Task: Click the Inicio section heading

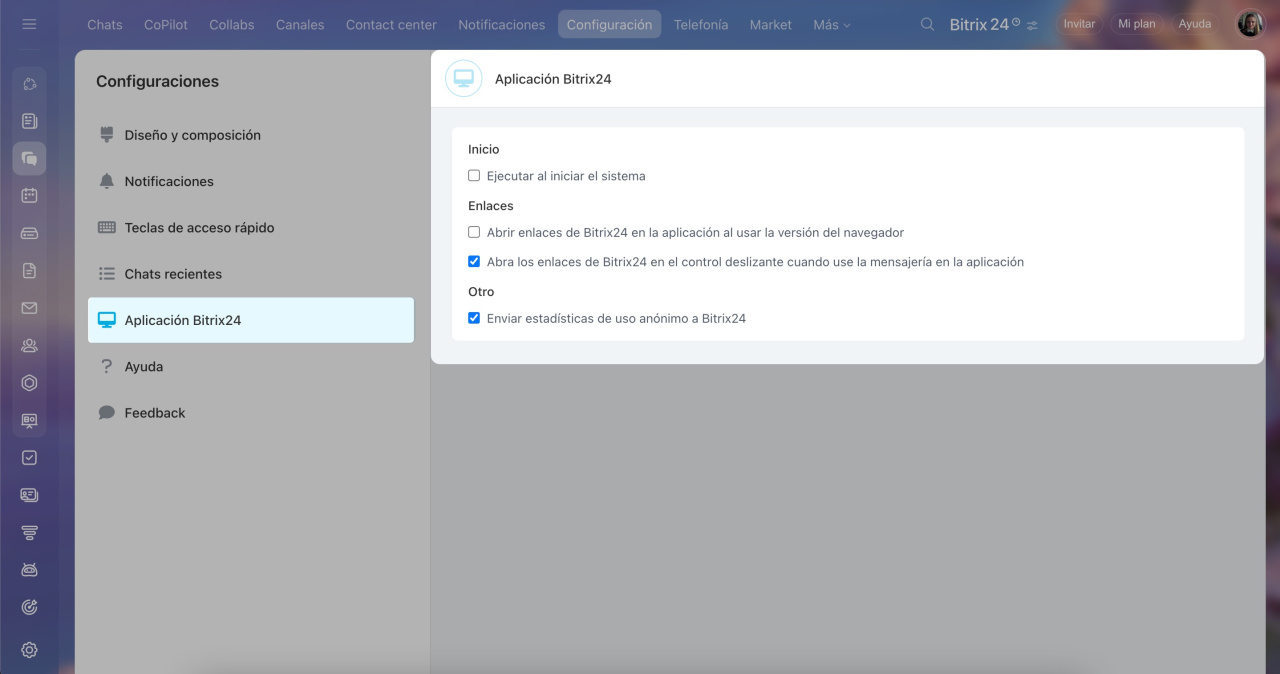Action: click(x=483, y=149)
